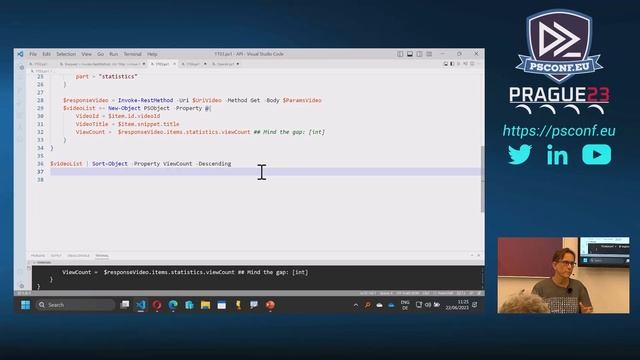Open File Explorer from the taskbar

pyautogui.click(x=205, y=305)
